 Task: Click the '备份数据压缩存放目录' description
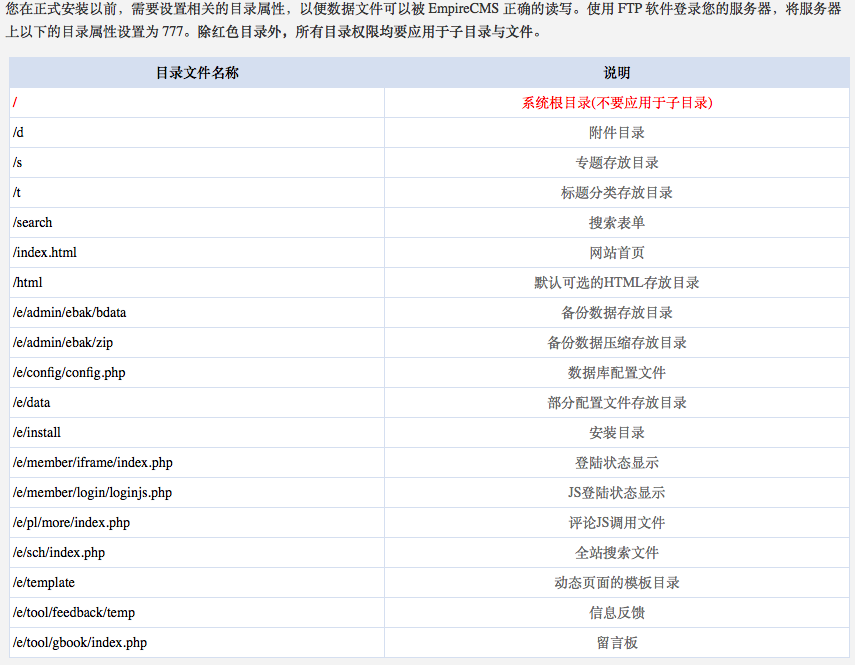tap(617, 342)
